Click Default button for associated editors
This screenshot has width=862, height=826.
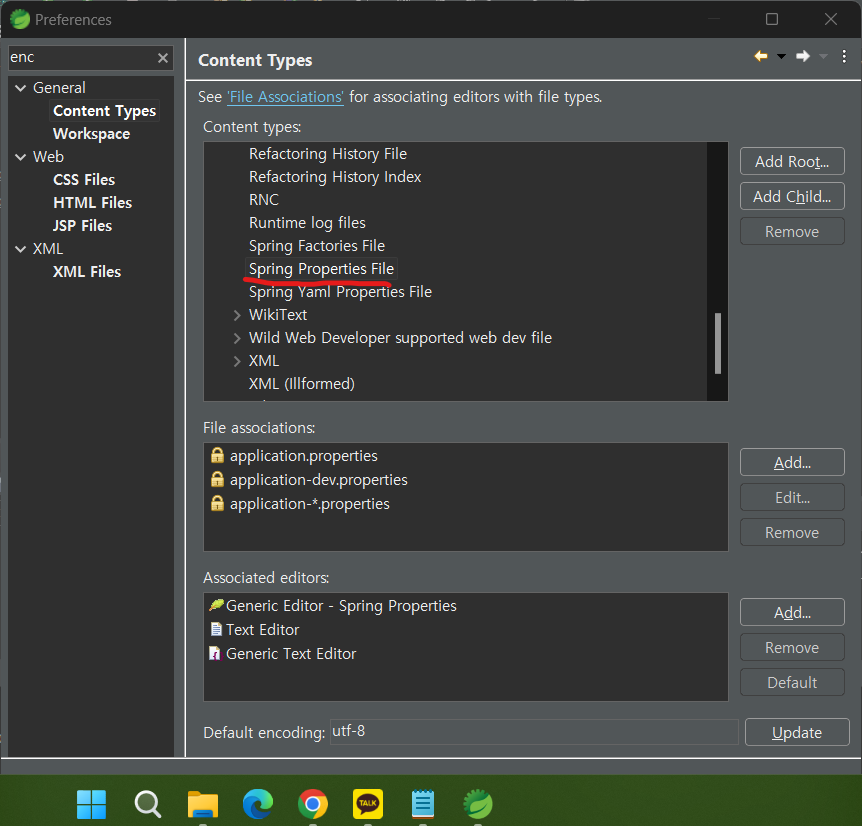tap(792, 683)
